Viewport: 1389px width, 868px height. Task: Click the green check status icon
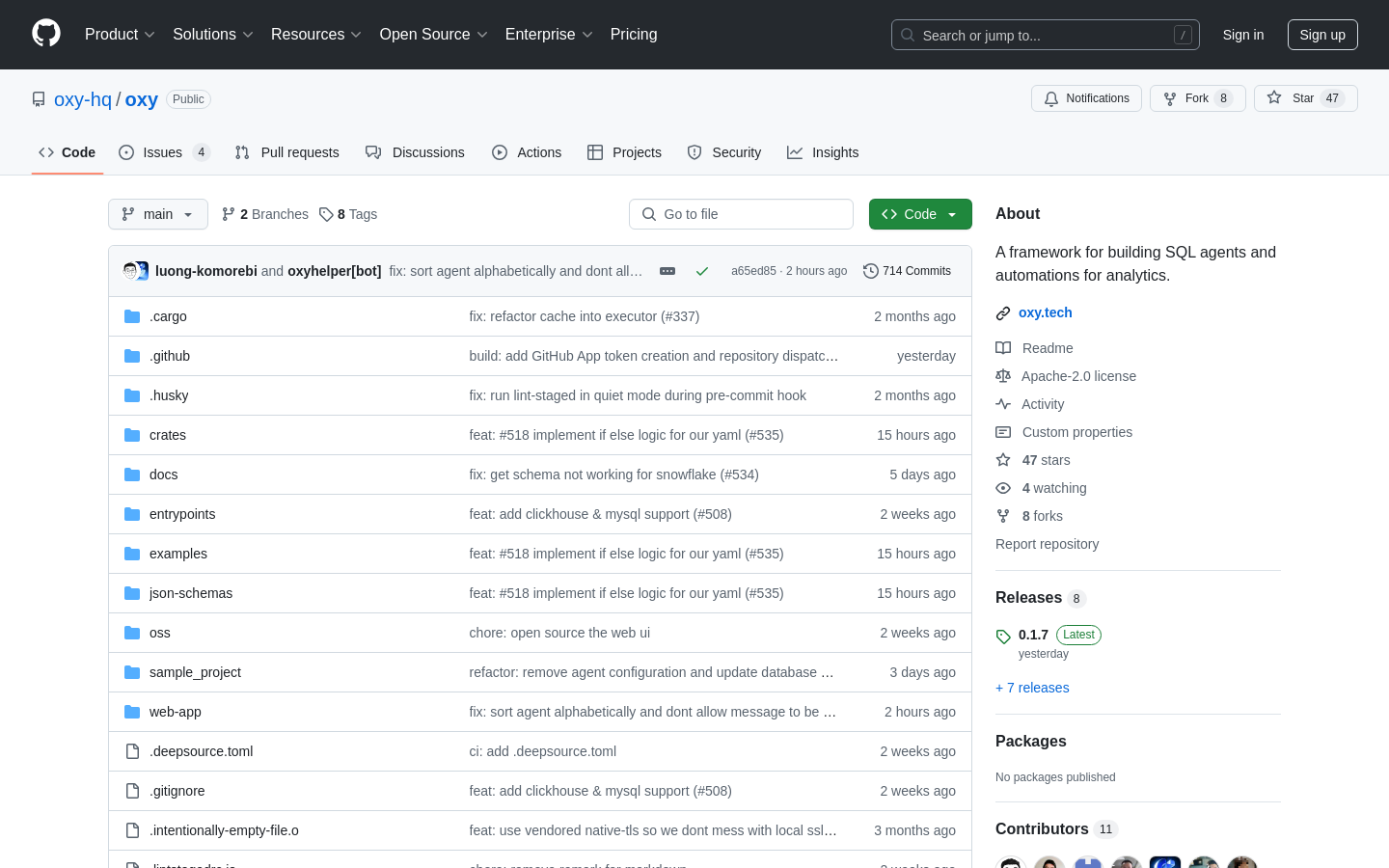coord(702,271)
